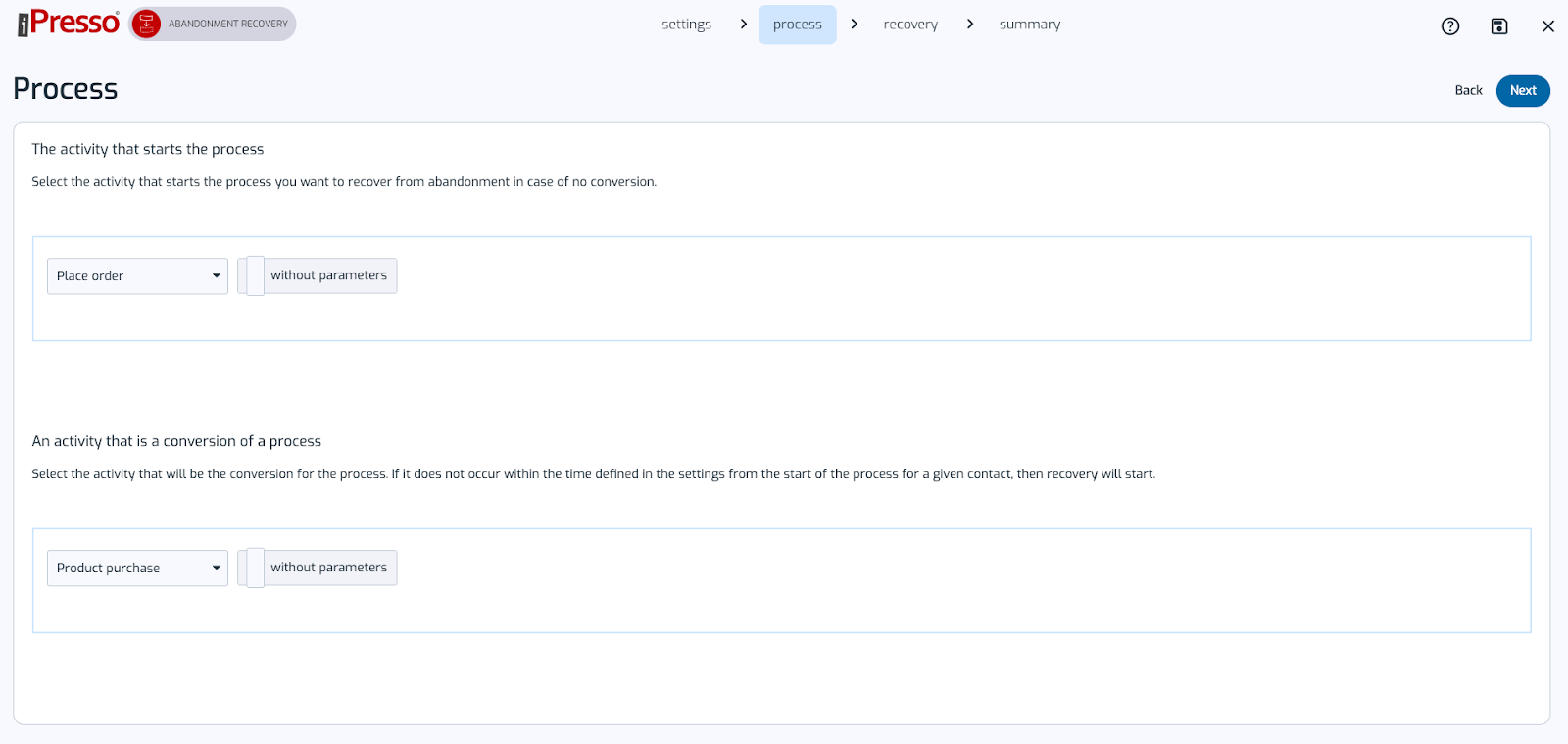Screen dimensions: 1568x744
Task: Click the ABANDONMENT RECOVERY badge text
Action: pyautogui.click(x=228, y=24)
